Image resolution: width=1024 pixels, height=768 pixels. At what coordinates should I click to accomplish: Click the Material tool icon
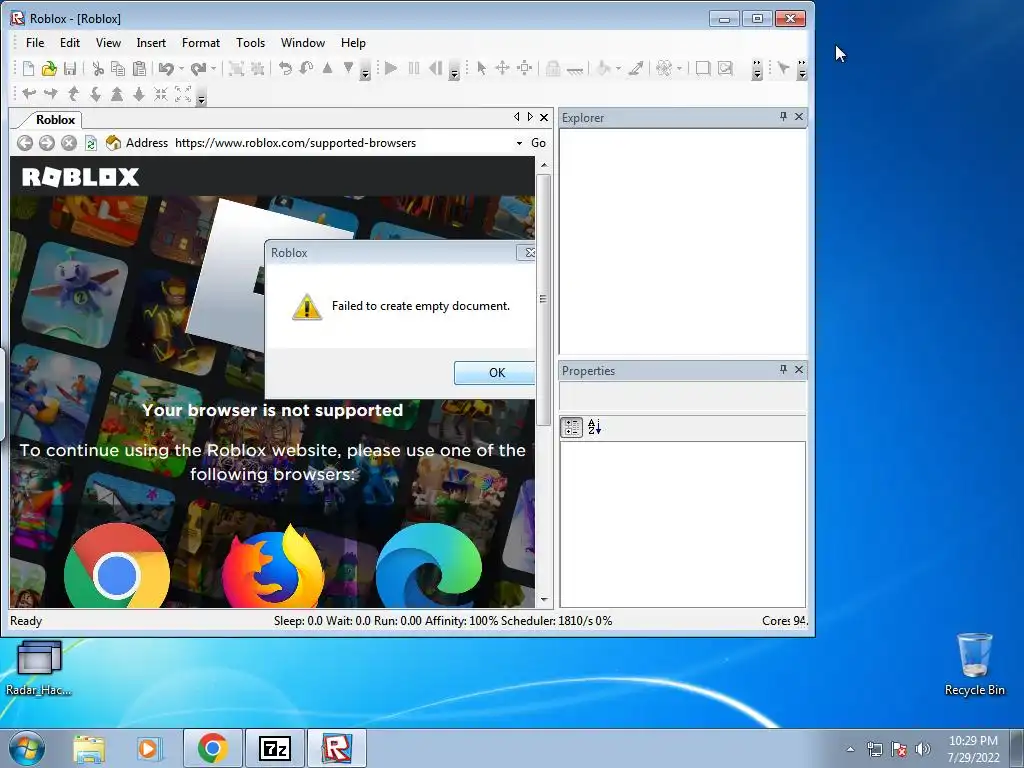664,68
